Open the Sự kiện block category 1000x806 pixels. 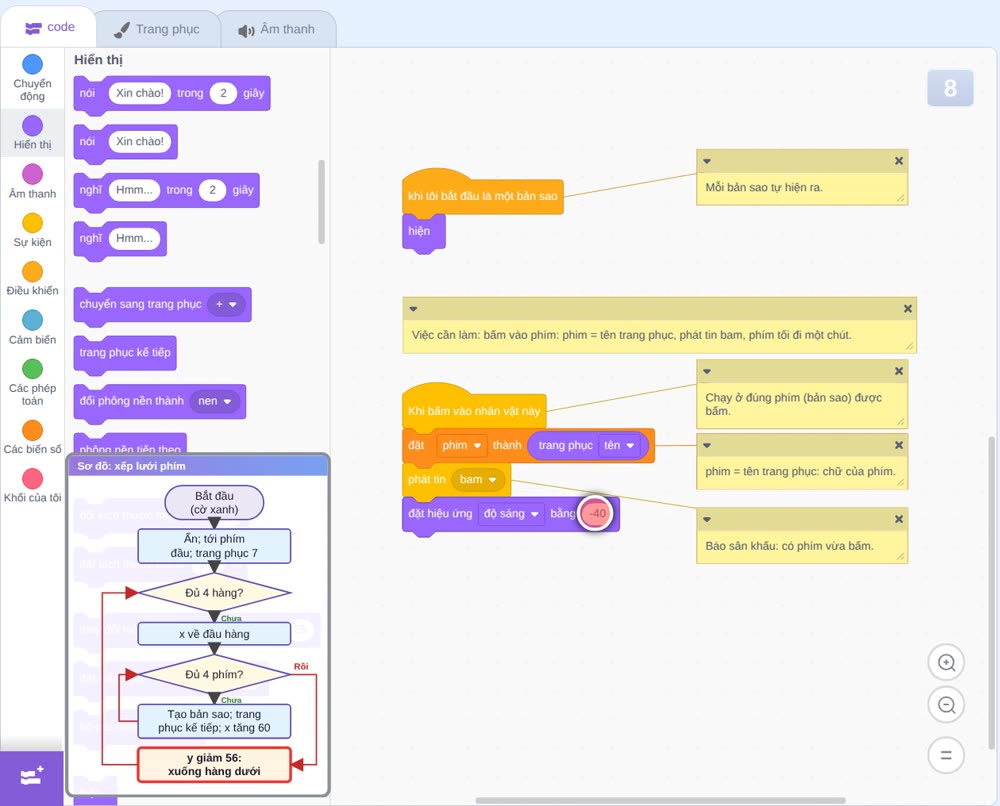[33, 230]
